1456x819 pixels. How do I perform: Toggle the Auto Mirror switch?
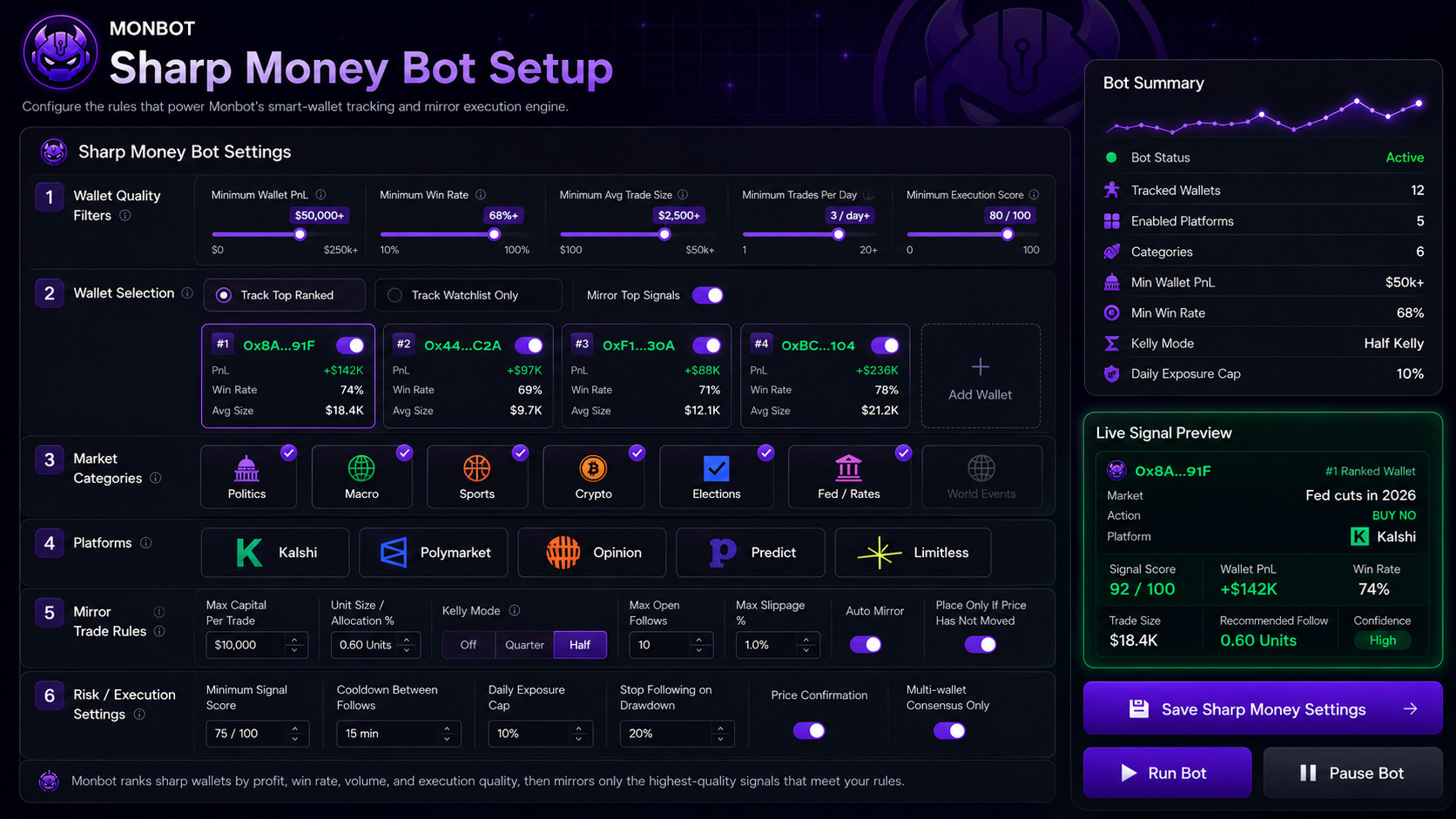866,645
